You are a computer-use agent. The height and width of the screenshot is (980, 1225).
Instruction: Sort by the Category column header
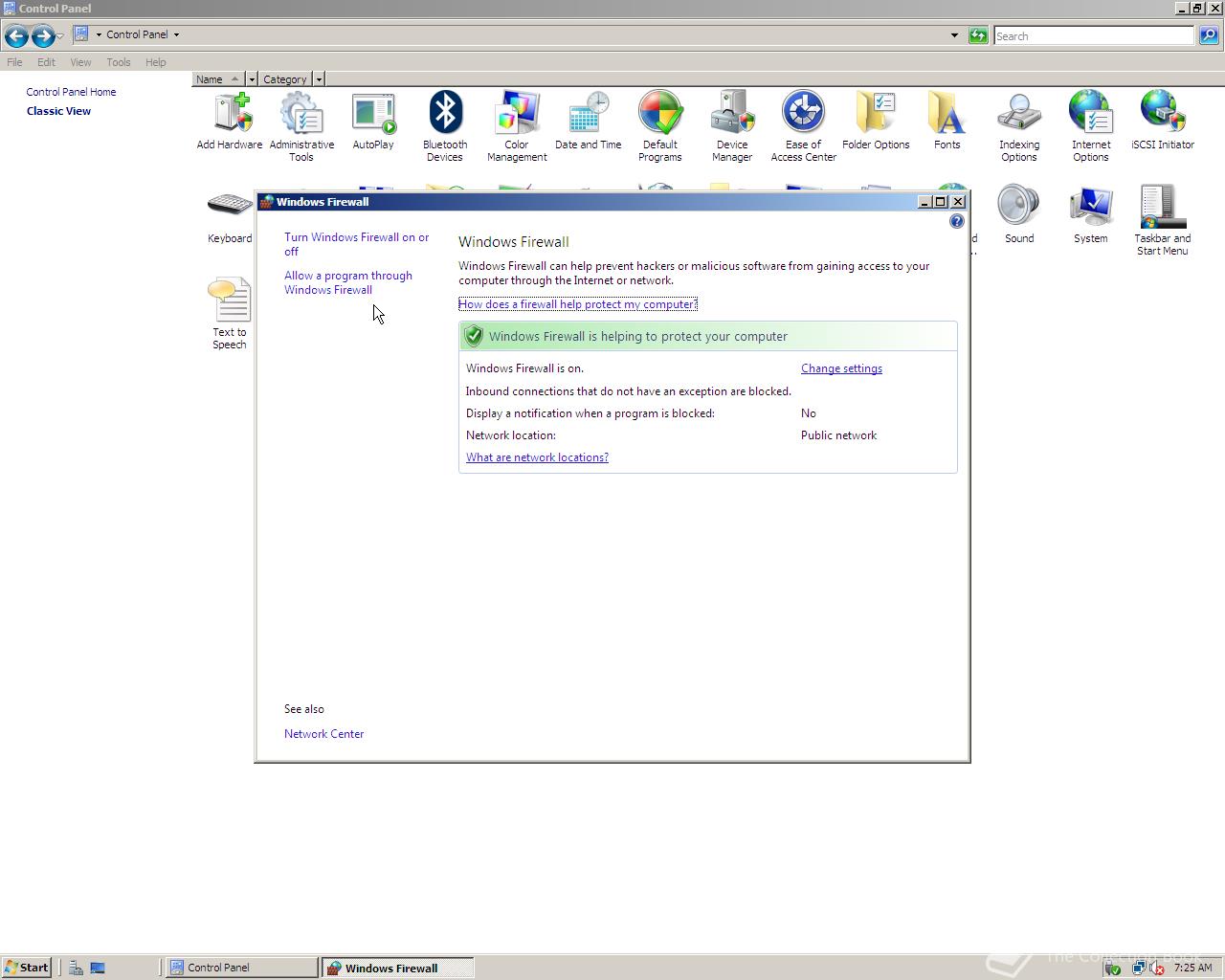[x=285, y=79]
